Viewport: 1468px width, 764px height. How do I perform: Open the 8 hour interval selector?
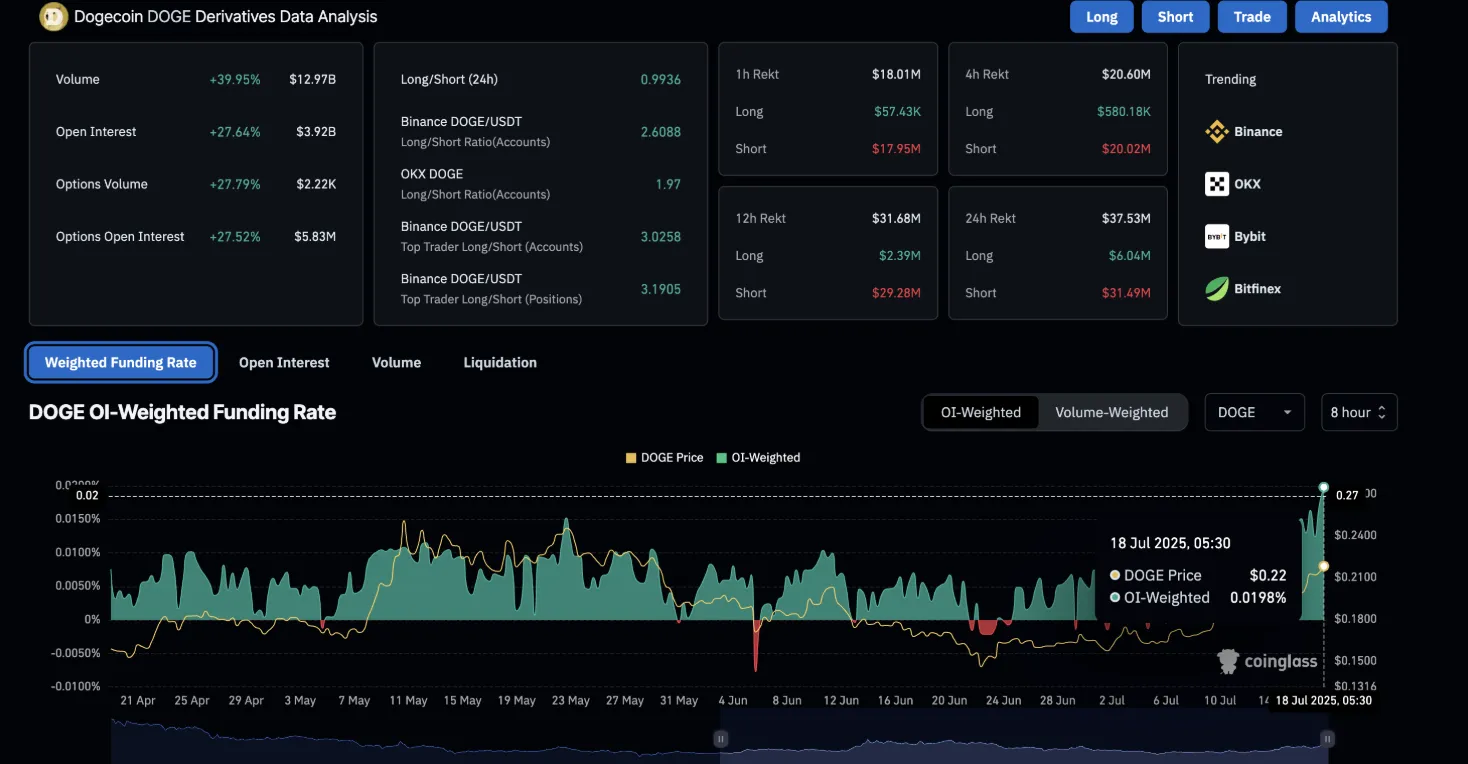pos(1358,411)
